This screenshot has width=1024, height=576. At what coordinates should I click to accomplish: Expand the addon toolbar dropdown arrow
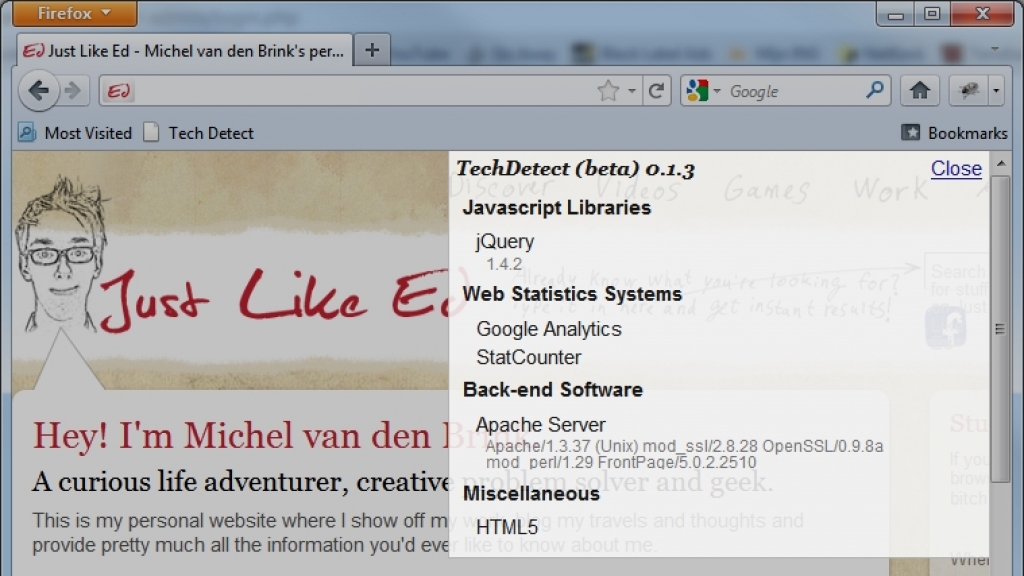click(x=996, y=91)
